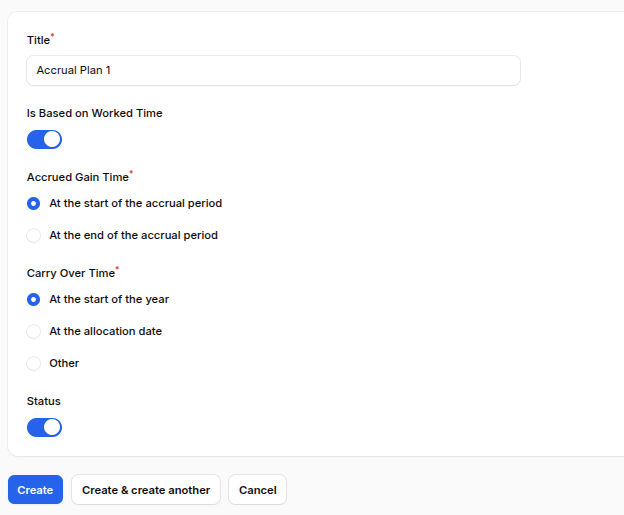Viewport: 624px width, 515px height.
Task: Click the 'At the start of the year' text
Action: 109,299
